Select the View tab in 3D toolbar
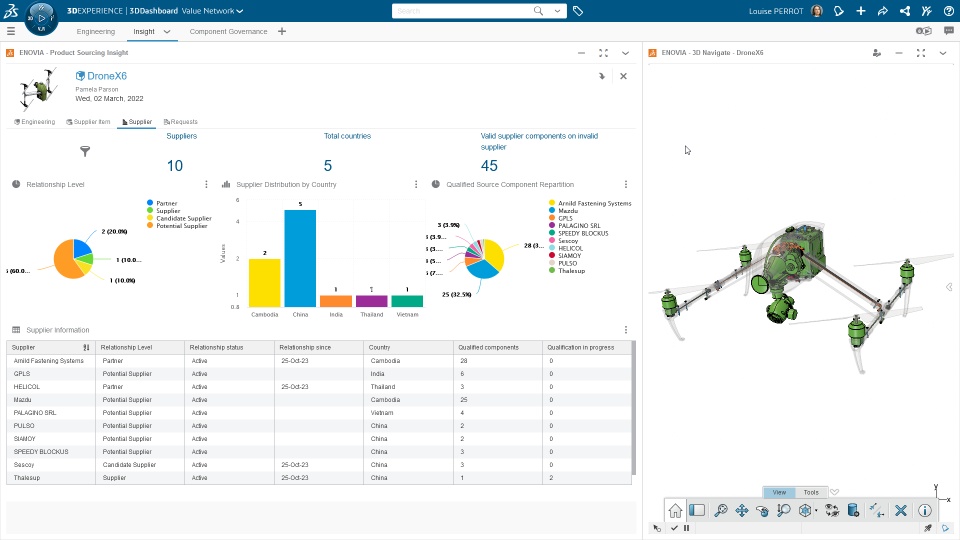The width and height of the screenshot is (960, 540). 779,492
